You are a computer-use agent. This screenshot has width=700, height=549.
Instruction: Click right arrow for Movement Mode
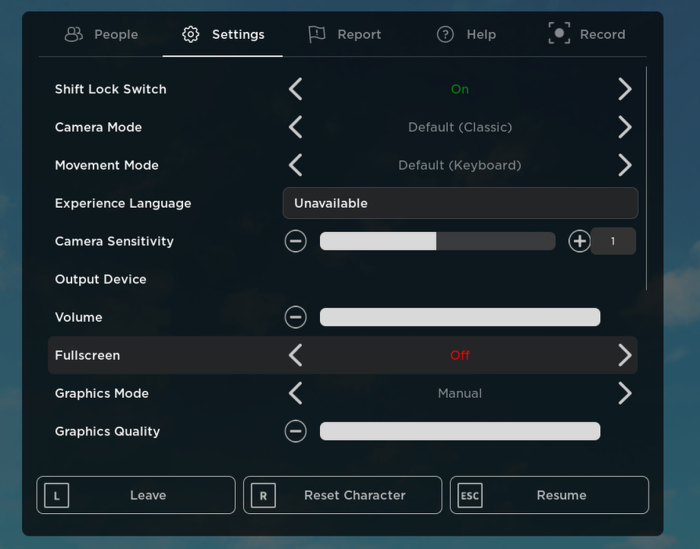pos(625,165)
